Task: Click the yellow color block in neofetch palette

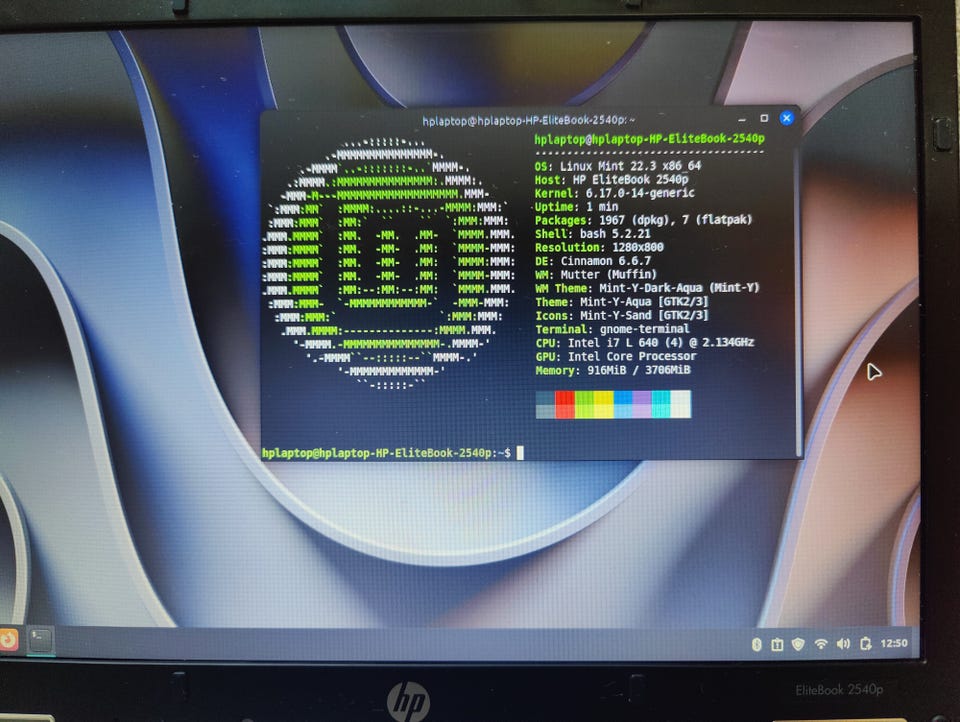Action: point(603,404)
